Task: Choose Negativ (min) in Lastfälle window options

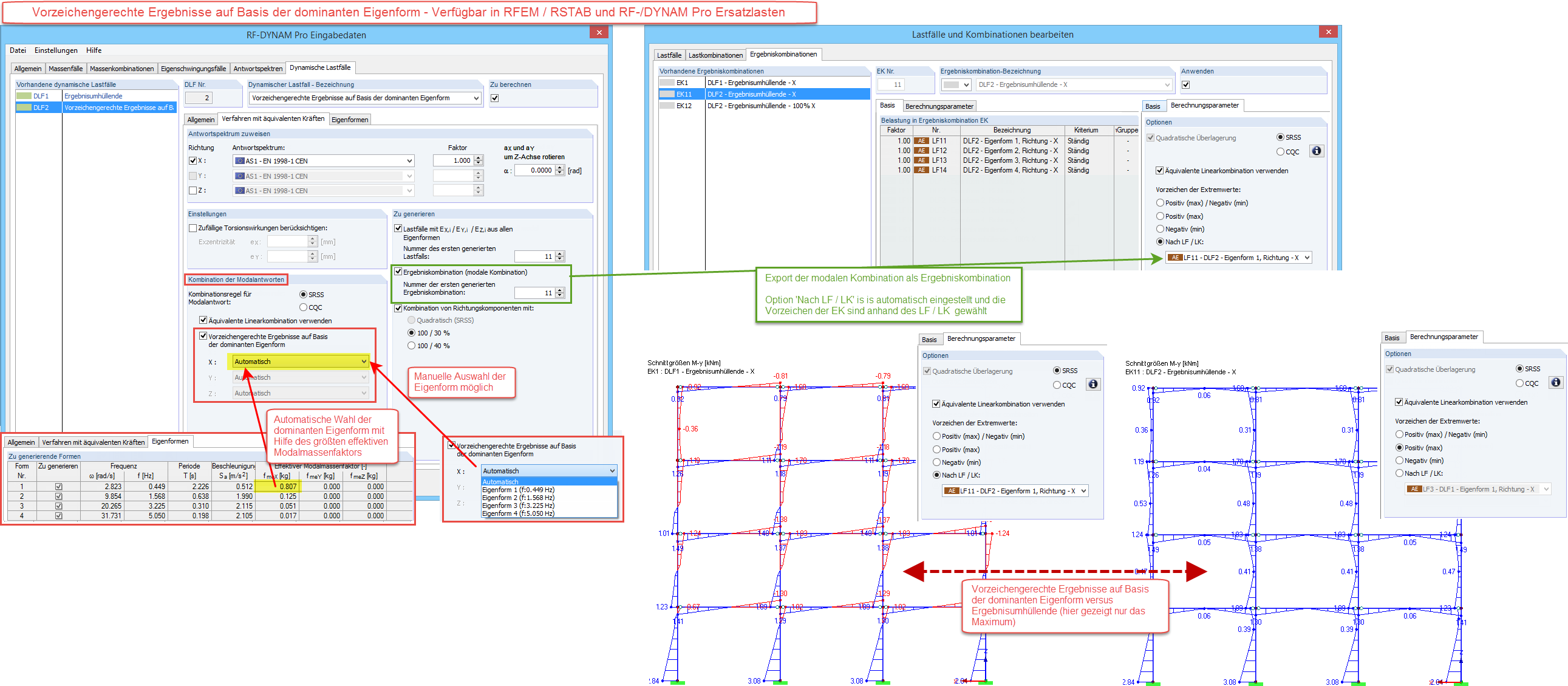Action: tap(1160, 229)
